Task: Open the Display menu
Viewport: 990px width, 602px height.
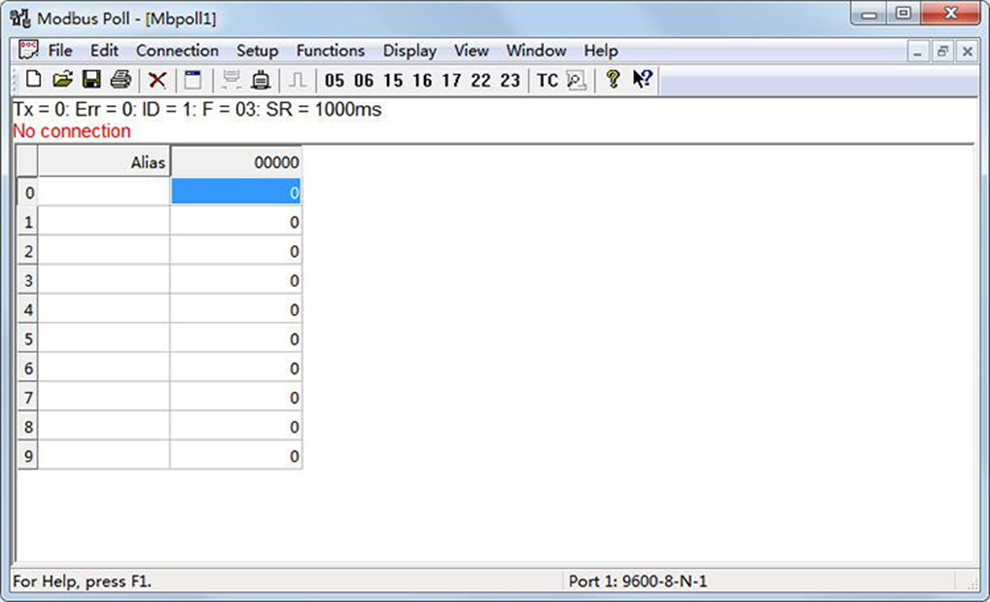Action: tap(410, 51)
